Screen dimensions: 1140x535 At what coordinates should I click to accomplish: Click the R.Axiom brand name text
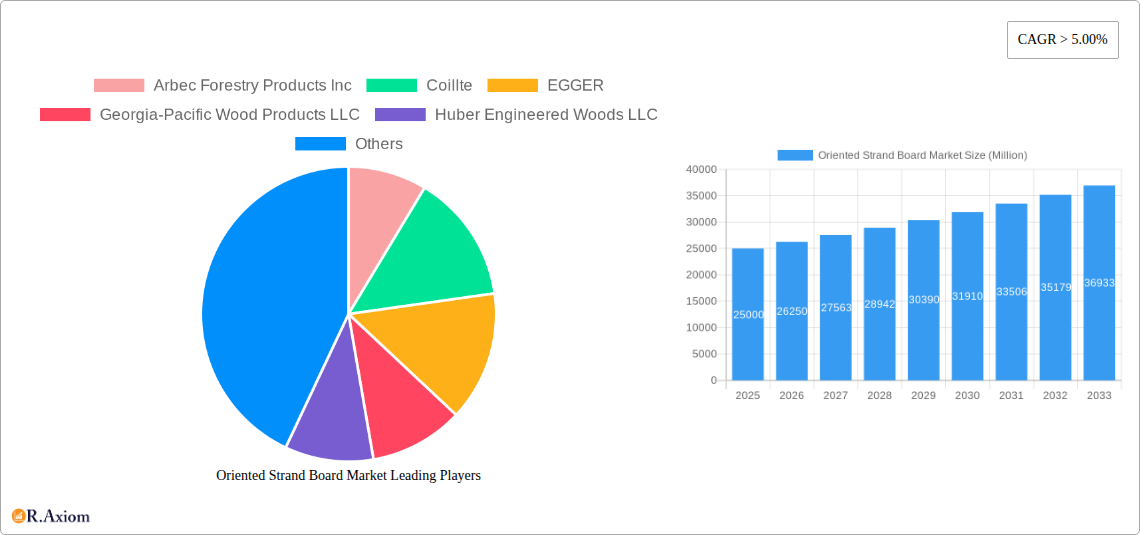point(58,516)
